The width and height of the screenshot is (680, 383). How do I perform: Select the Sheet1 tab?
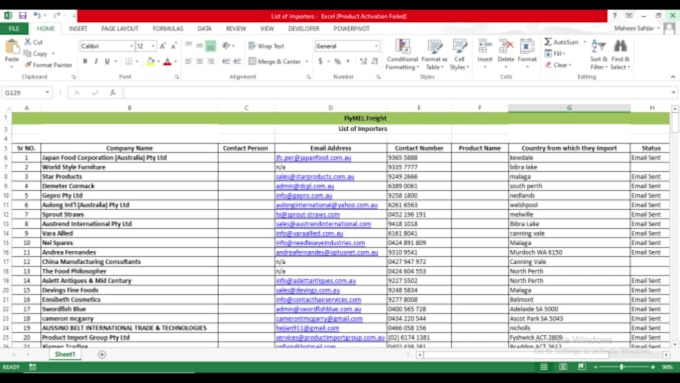pos(65,354)
